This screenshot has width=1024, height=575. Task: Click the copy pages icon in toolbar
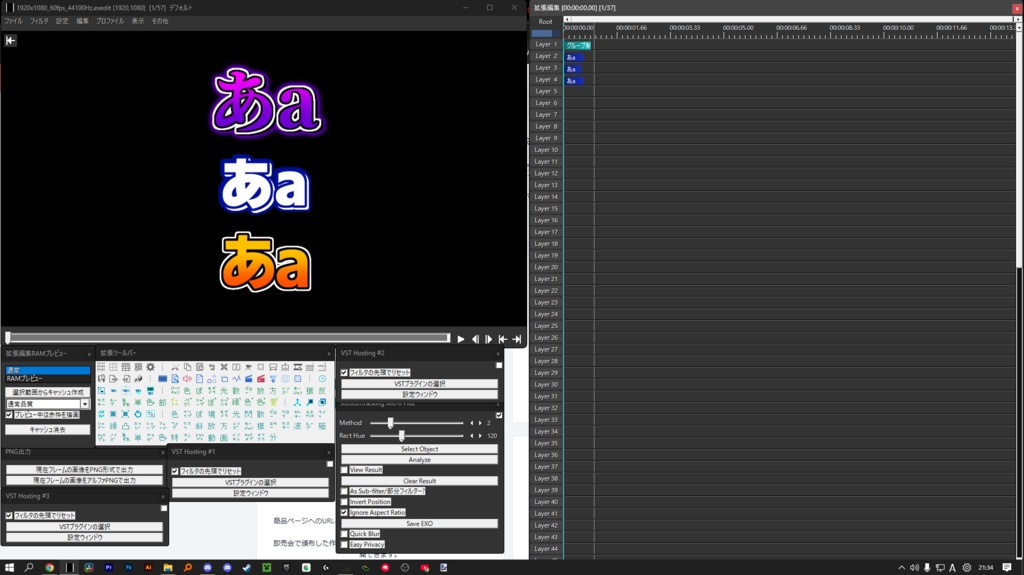tap(187, 367)
